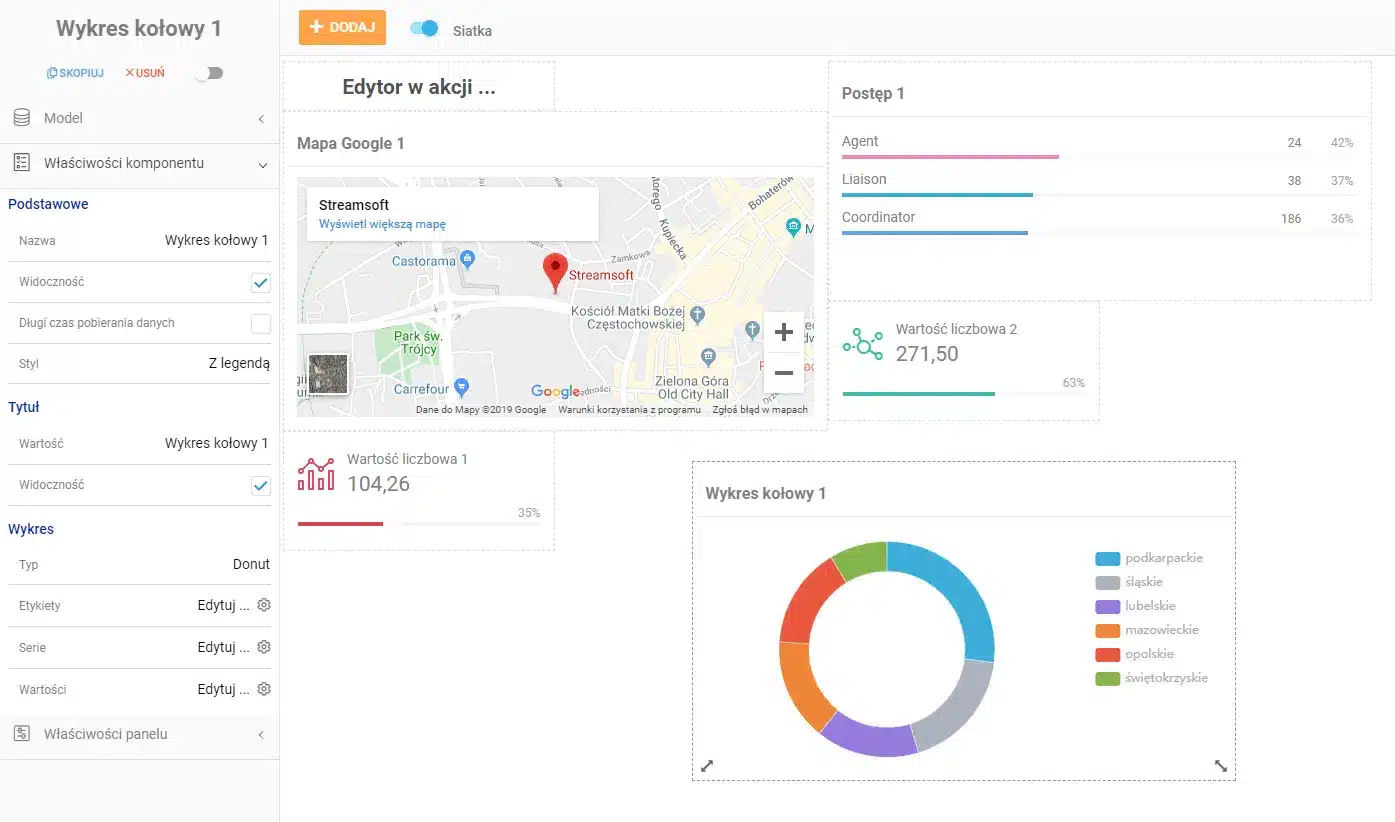Uncheck Widoczność under Podstawowe

point(261,283)
